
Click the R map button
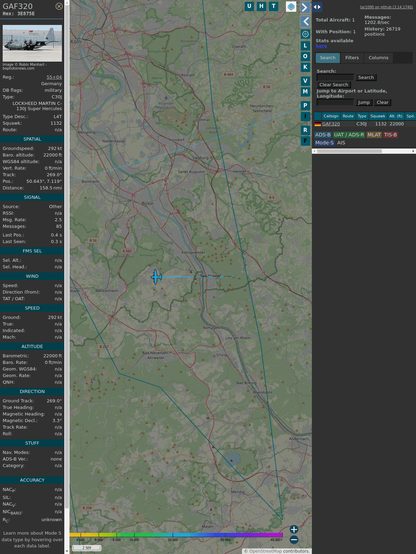click(305, 130)
